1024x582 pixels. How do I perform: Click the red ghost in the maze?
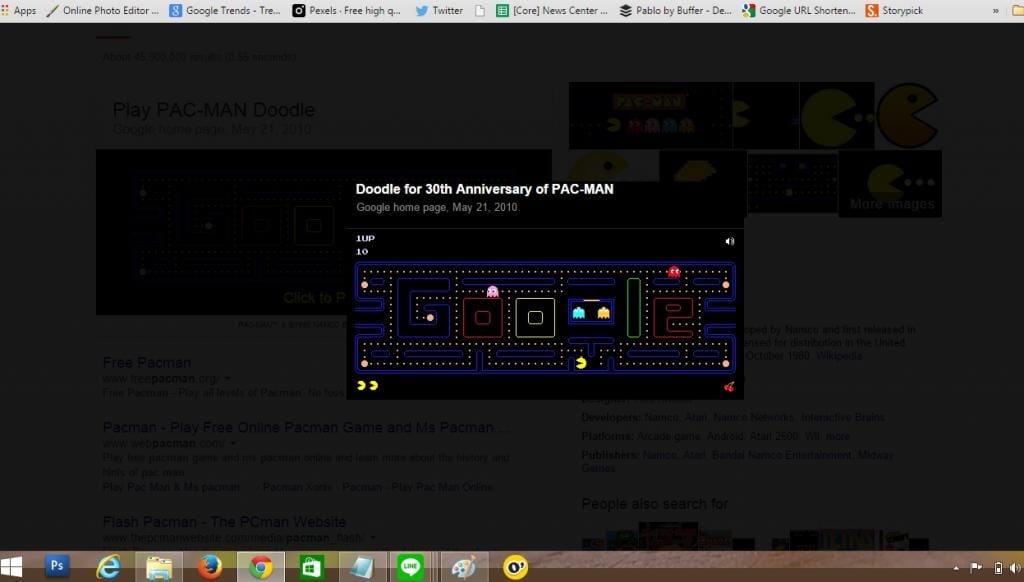tap(674, 272)
